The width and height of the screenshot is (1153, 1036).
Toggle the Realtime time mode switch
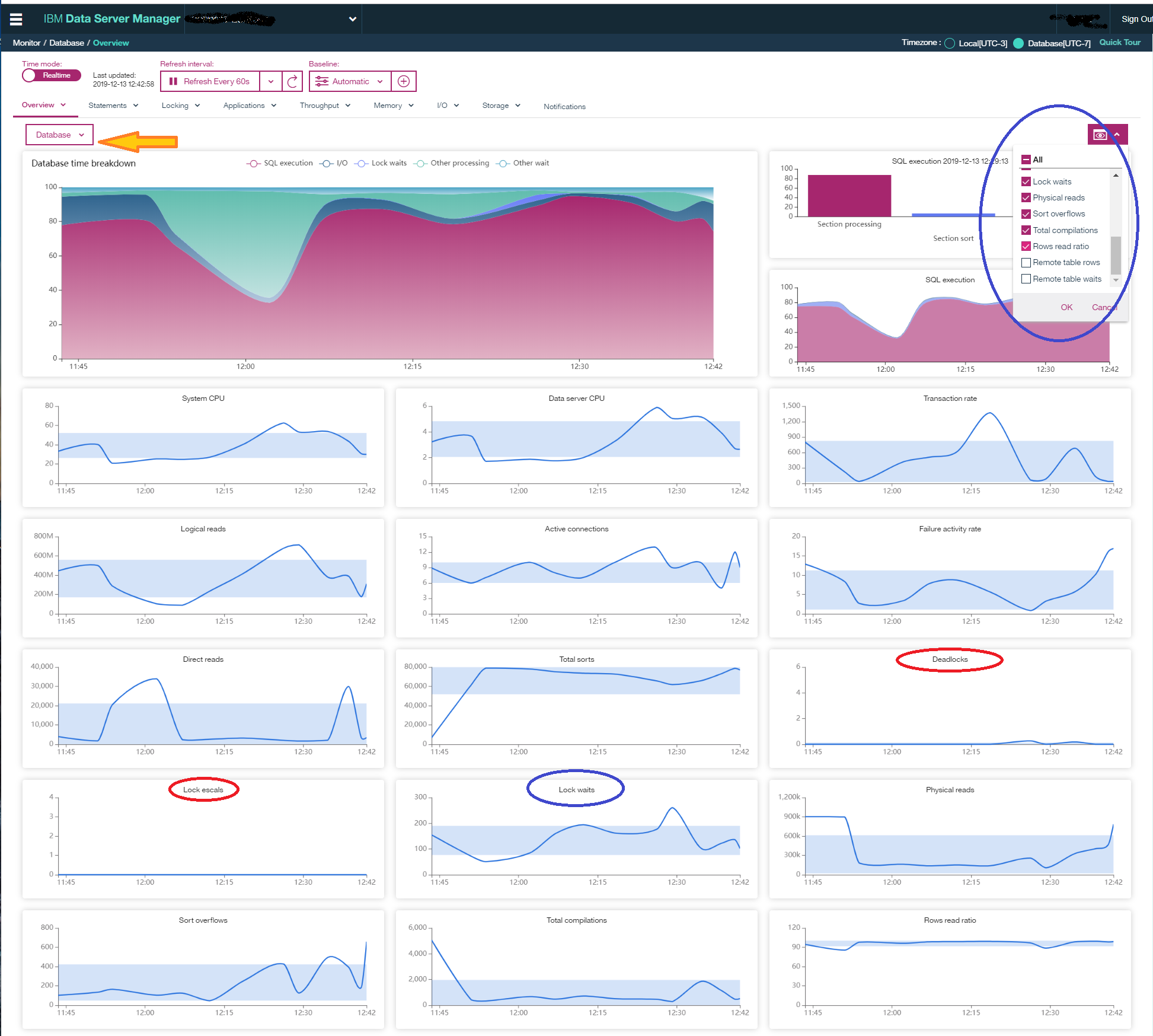point(51,75)
